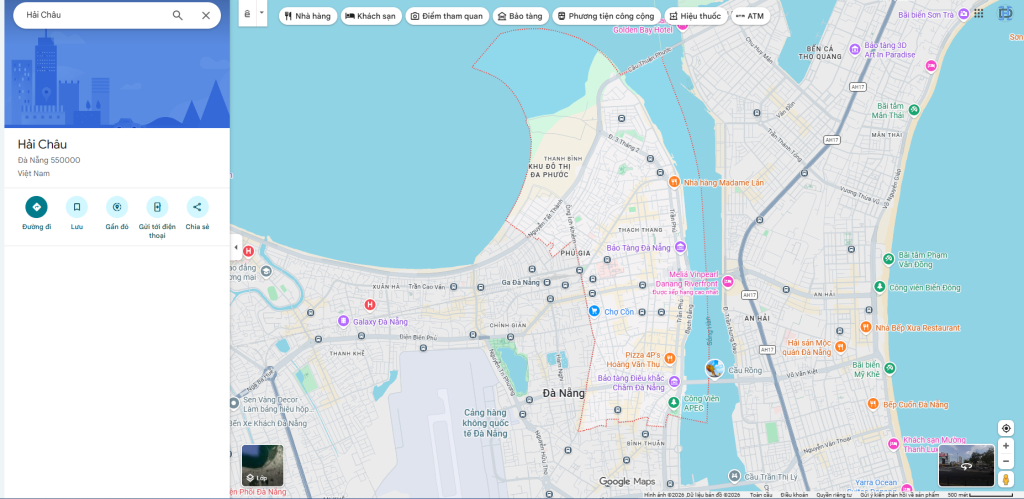Center map on my location
Viewport: 1024px width, 499px height.
[x=1005, y=428]
